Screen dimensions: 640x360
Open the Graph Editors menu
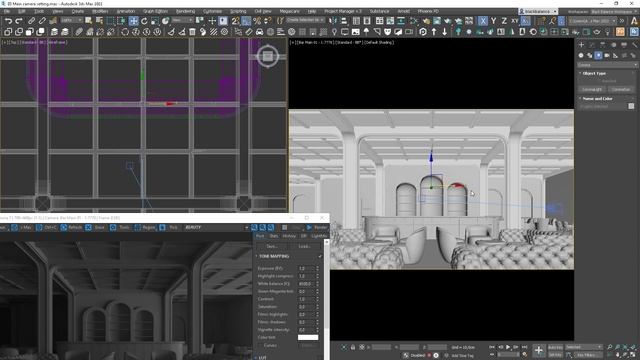(155, 11)
